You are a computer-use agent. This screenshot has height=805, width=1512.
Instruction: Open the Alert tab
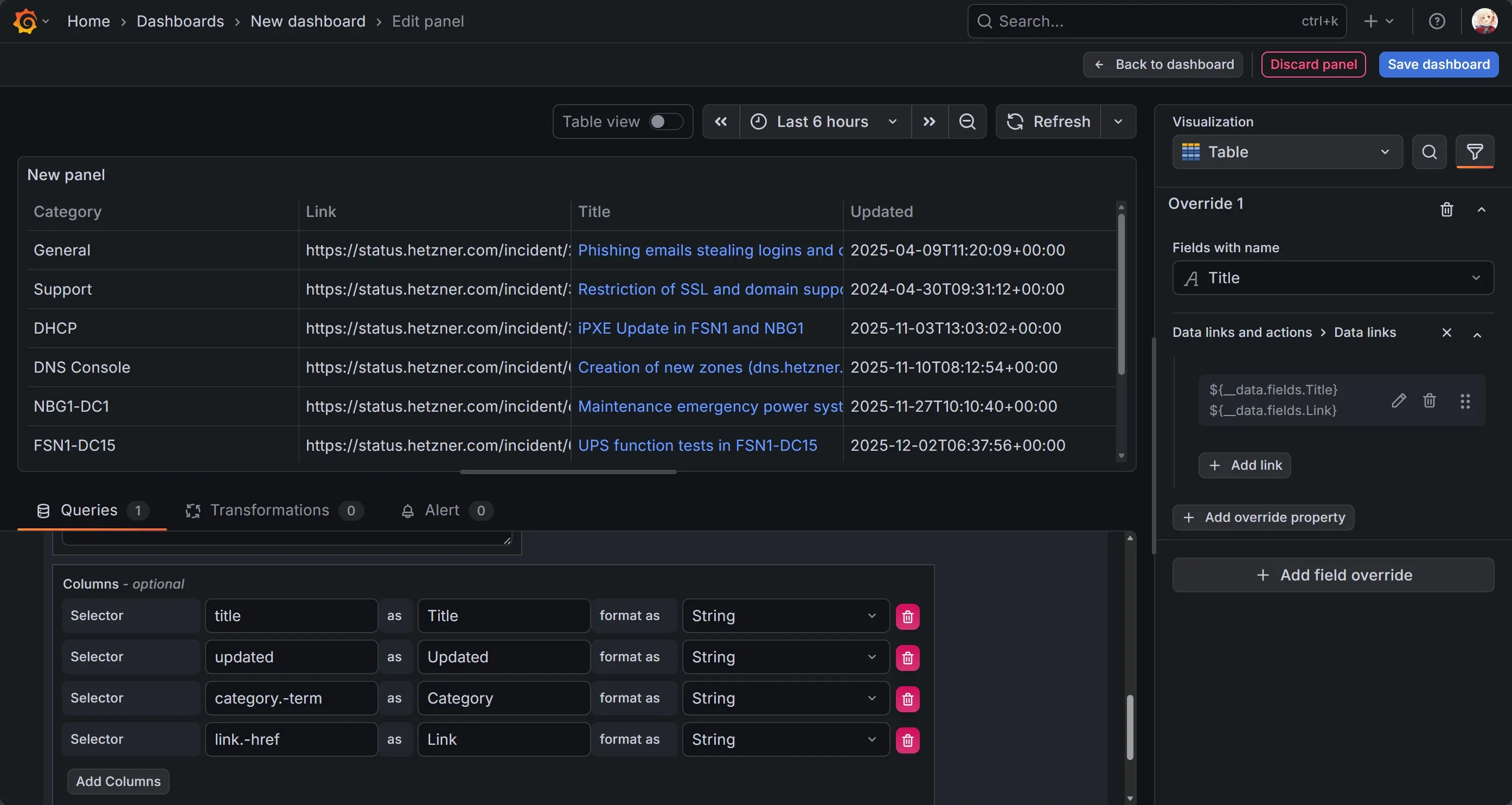point(441,510)
